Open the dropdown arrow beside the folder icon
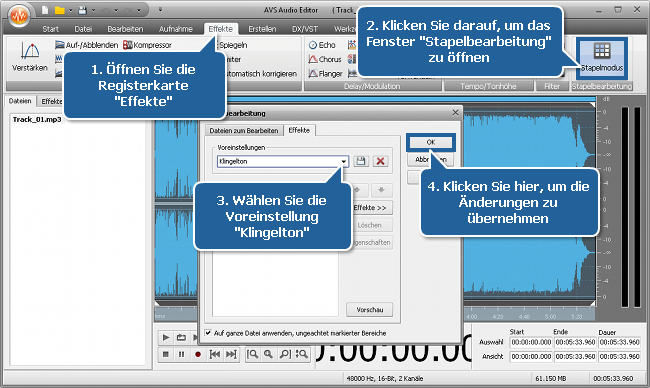Screen dimensions: 650x388 pos(70,10)
